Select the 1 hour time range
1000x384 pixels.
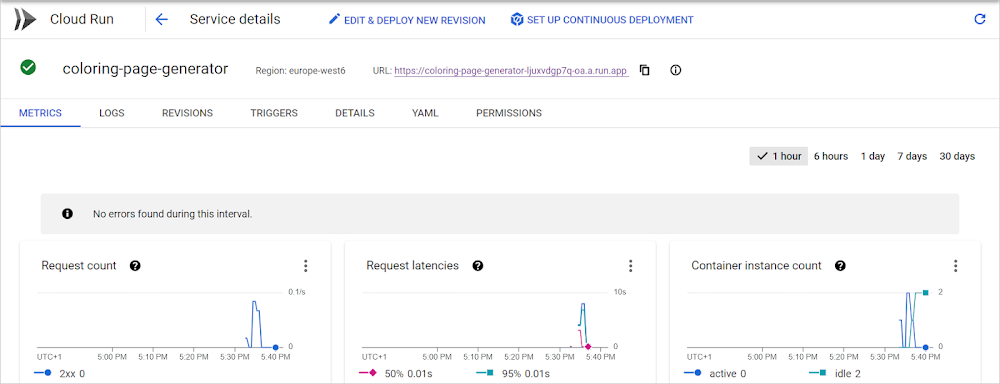click(779, 156)
